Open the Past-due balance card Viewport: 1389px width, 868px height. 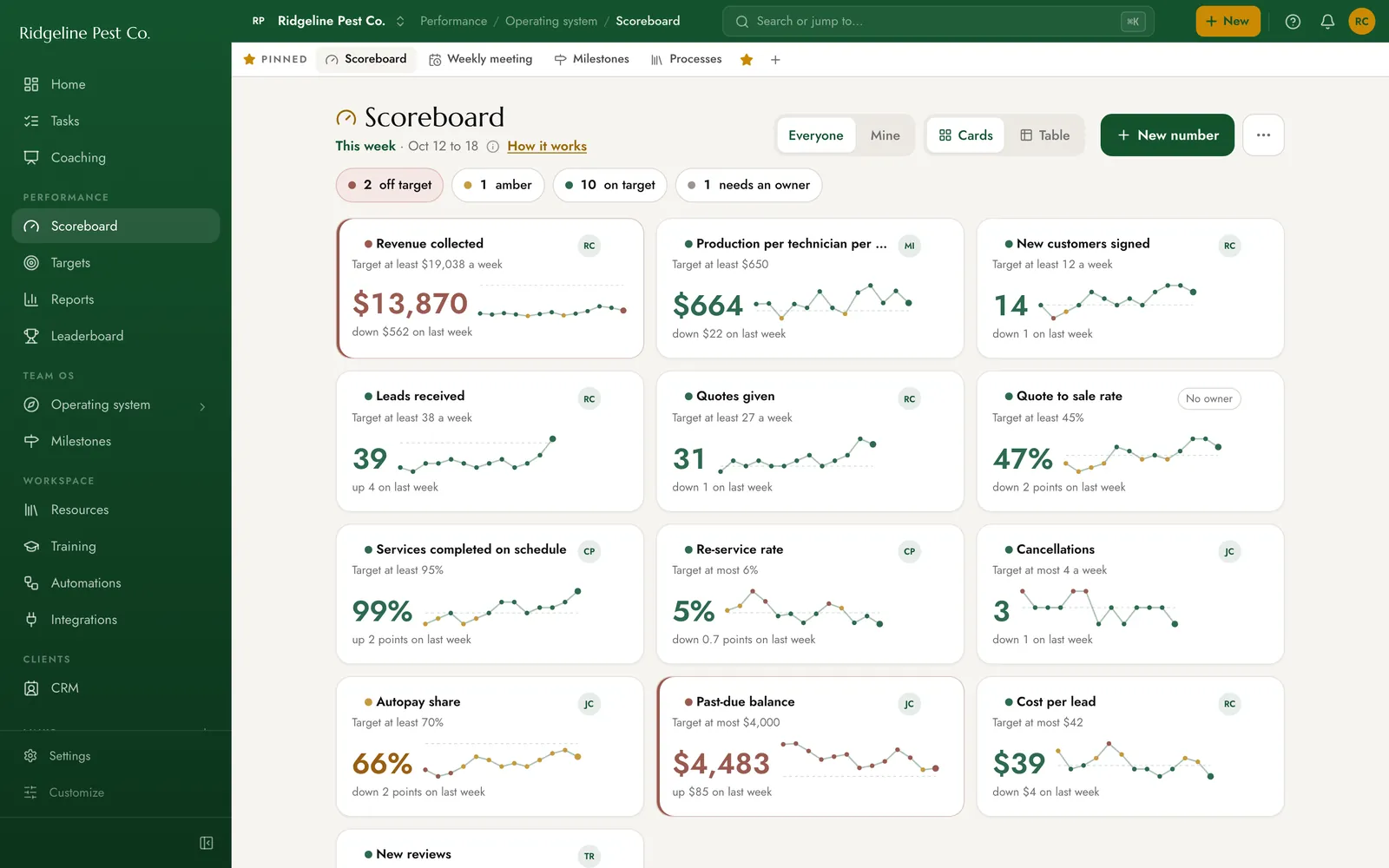click(x=810, y=746)
